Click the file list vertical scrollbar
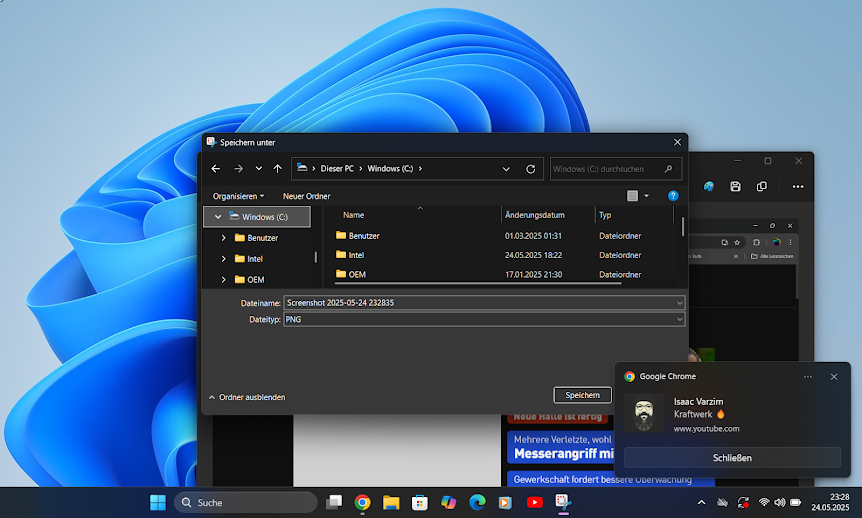The height and width of the screenshot is (518, 862). click(683, 227)
